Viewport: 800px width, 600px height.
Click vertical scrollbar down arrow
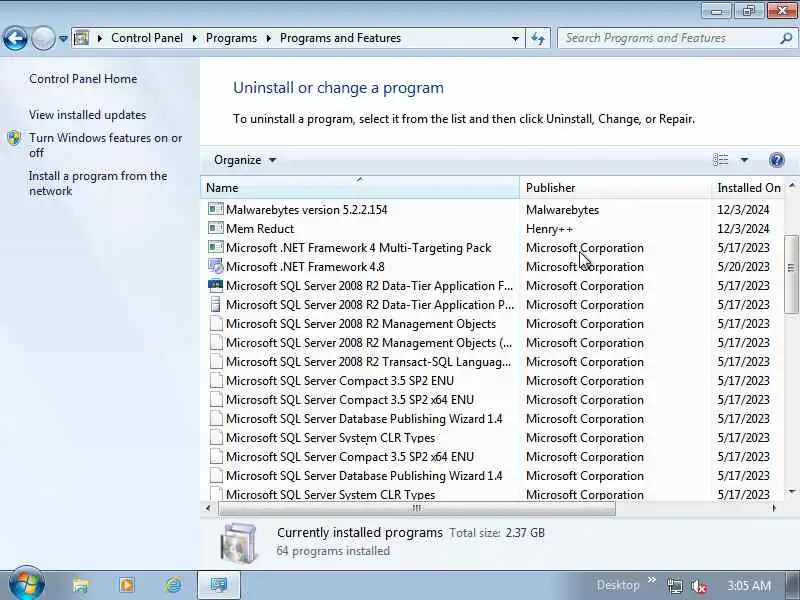(792, 491)
